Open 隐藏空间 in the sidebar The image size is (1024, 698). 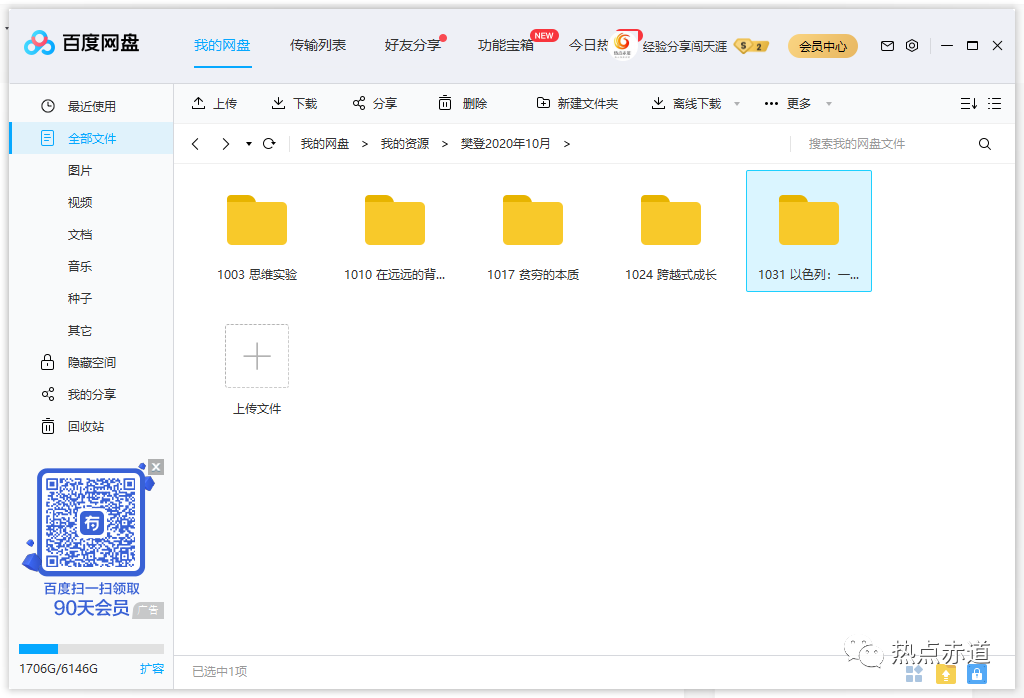(91, 362)
